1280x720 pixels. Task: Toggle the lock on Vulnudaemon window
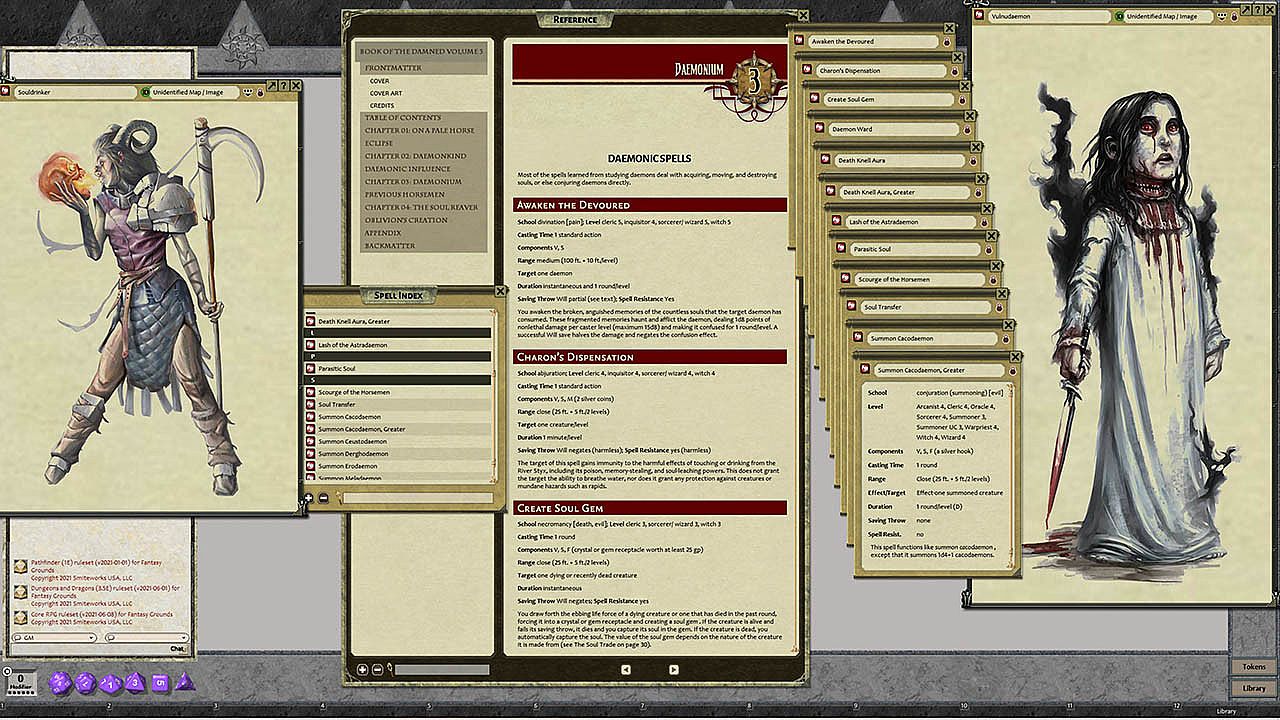point(1234,17)
